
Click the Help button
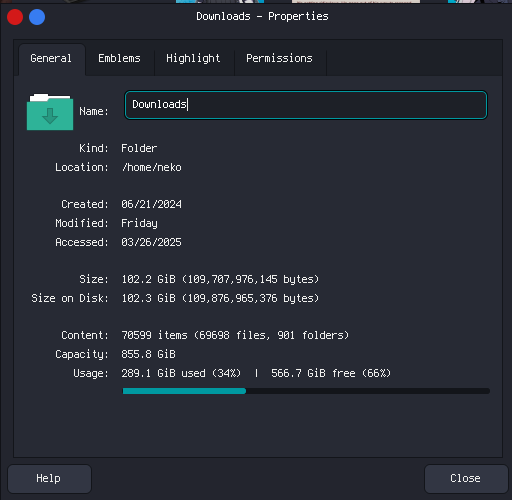coord(49,479)
